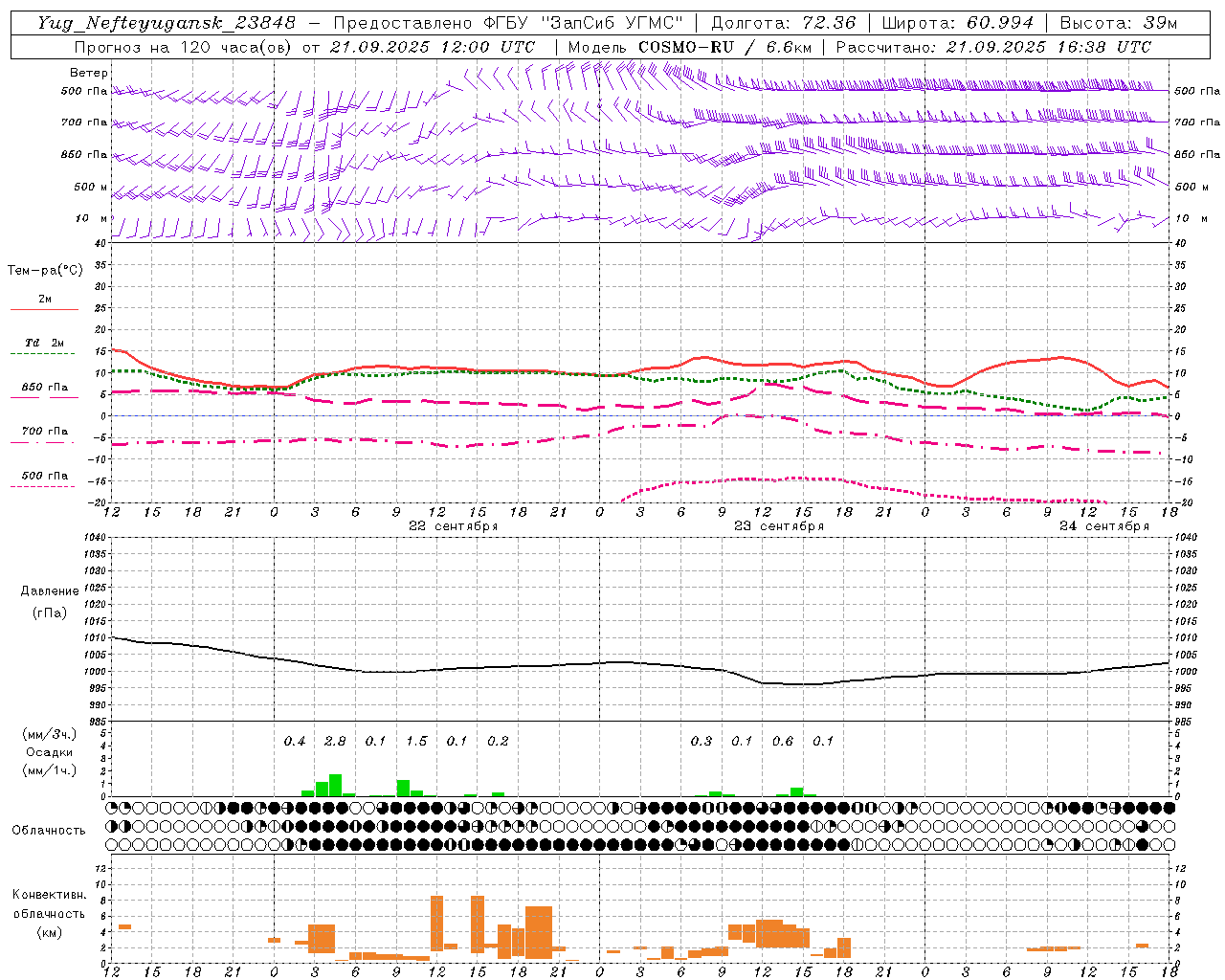Click the 'Td 2м' dew point legend entry
The height and width of the screenshot is (980, 1225).
45,343
